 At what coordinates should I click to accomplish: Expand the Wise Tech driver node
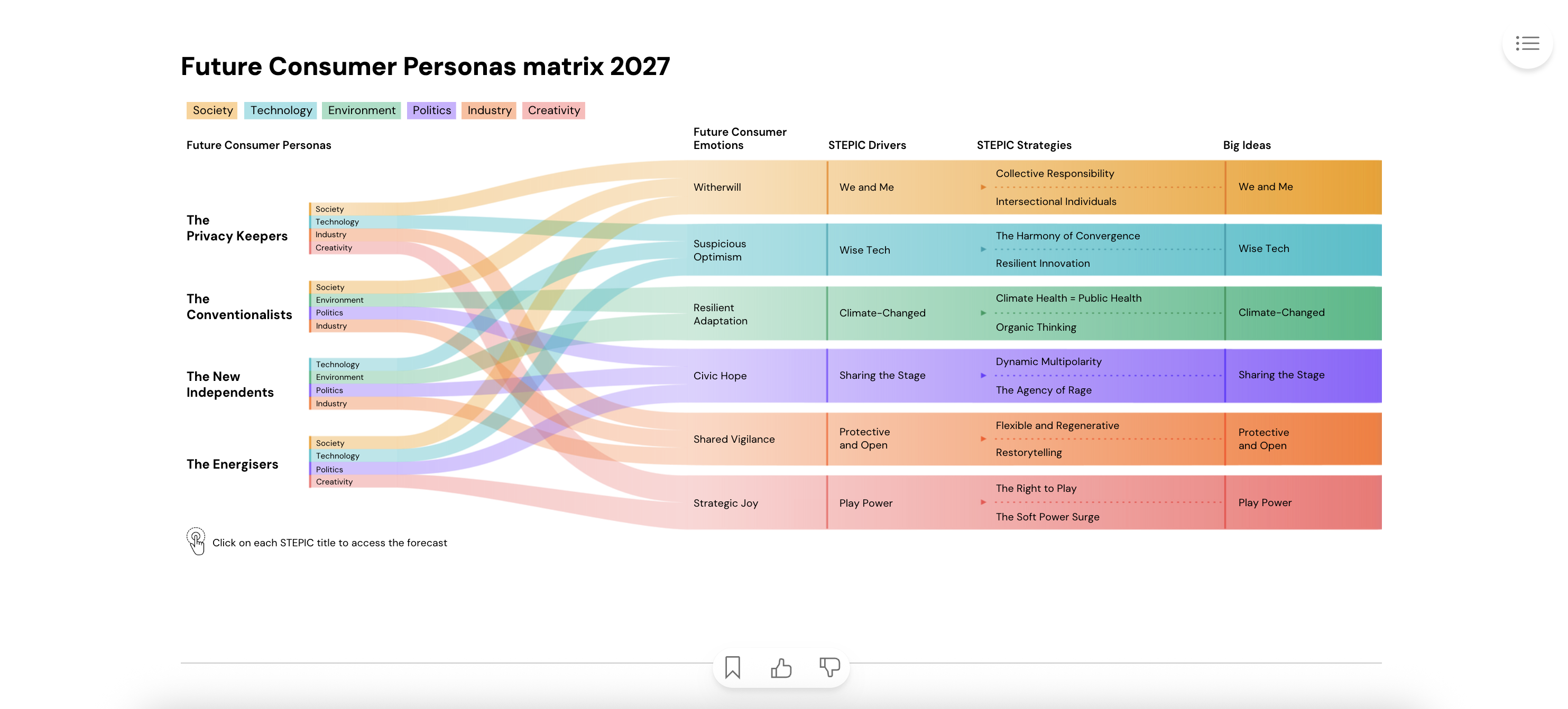tap(864, 249)
